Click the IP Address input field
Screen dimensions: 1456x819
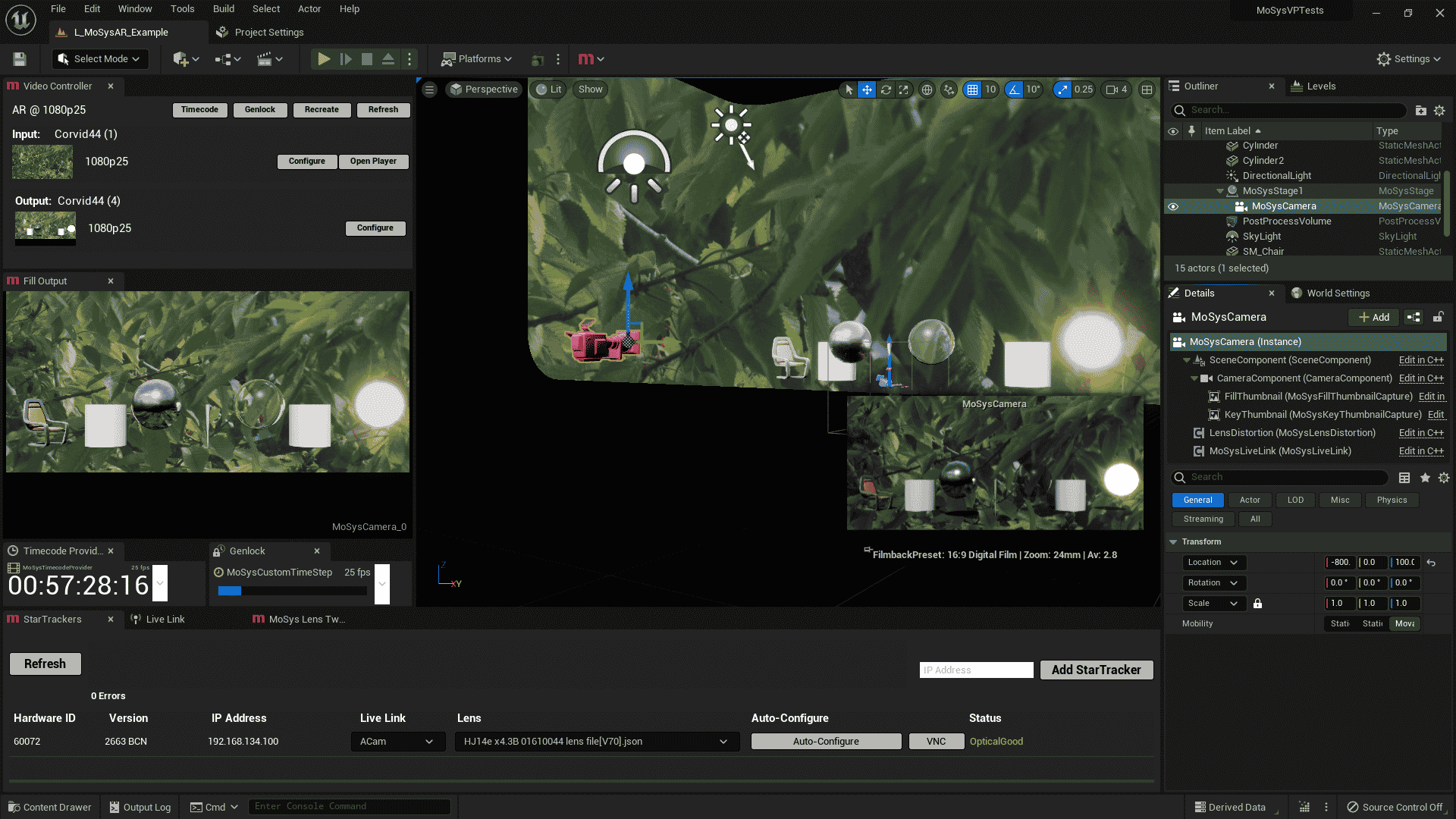coord(977,670)
